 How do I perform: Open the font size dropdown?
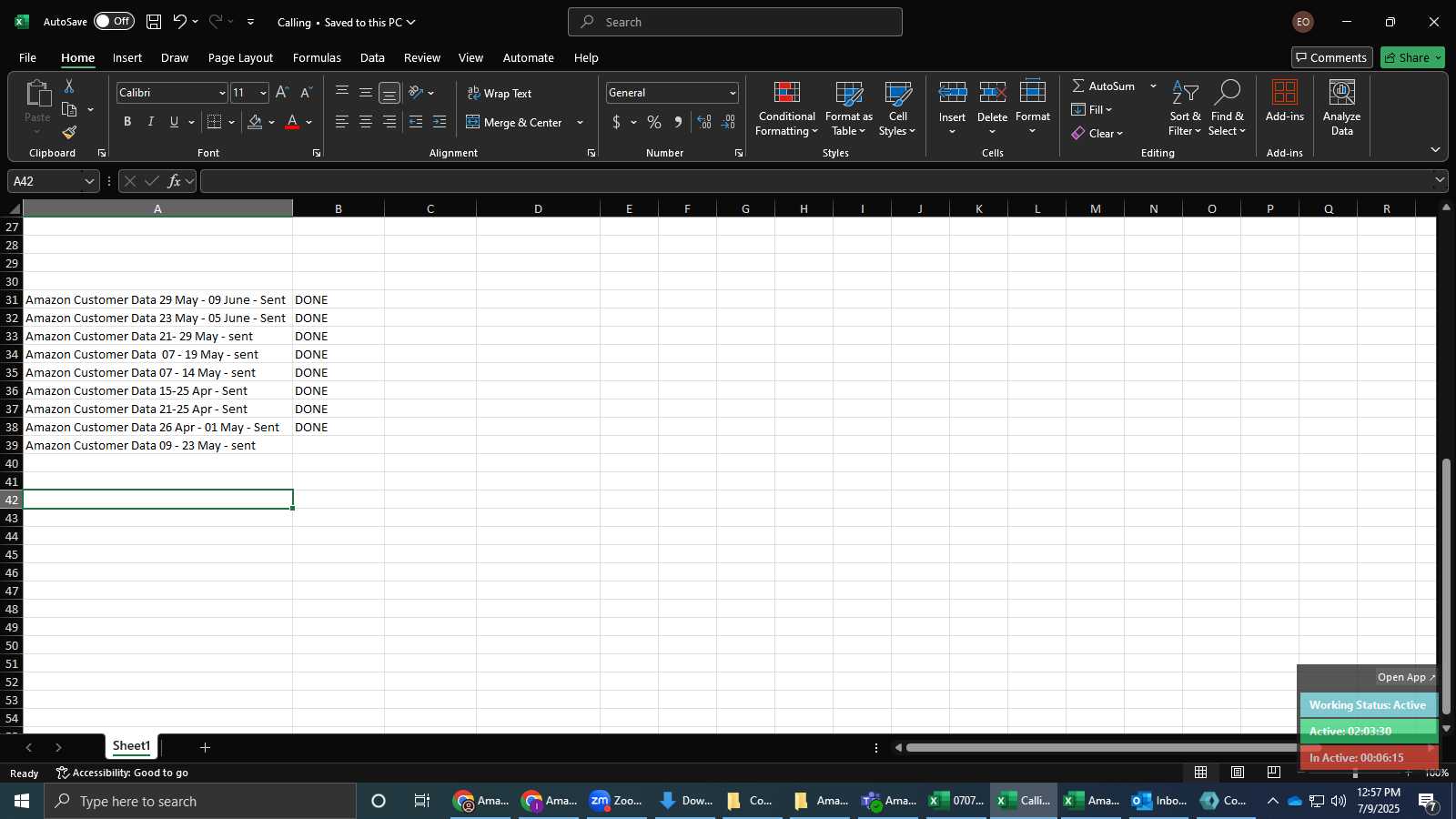pos(263,93)
